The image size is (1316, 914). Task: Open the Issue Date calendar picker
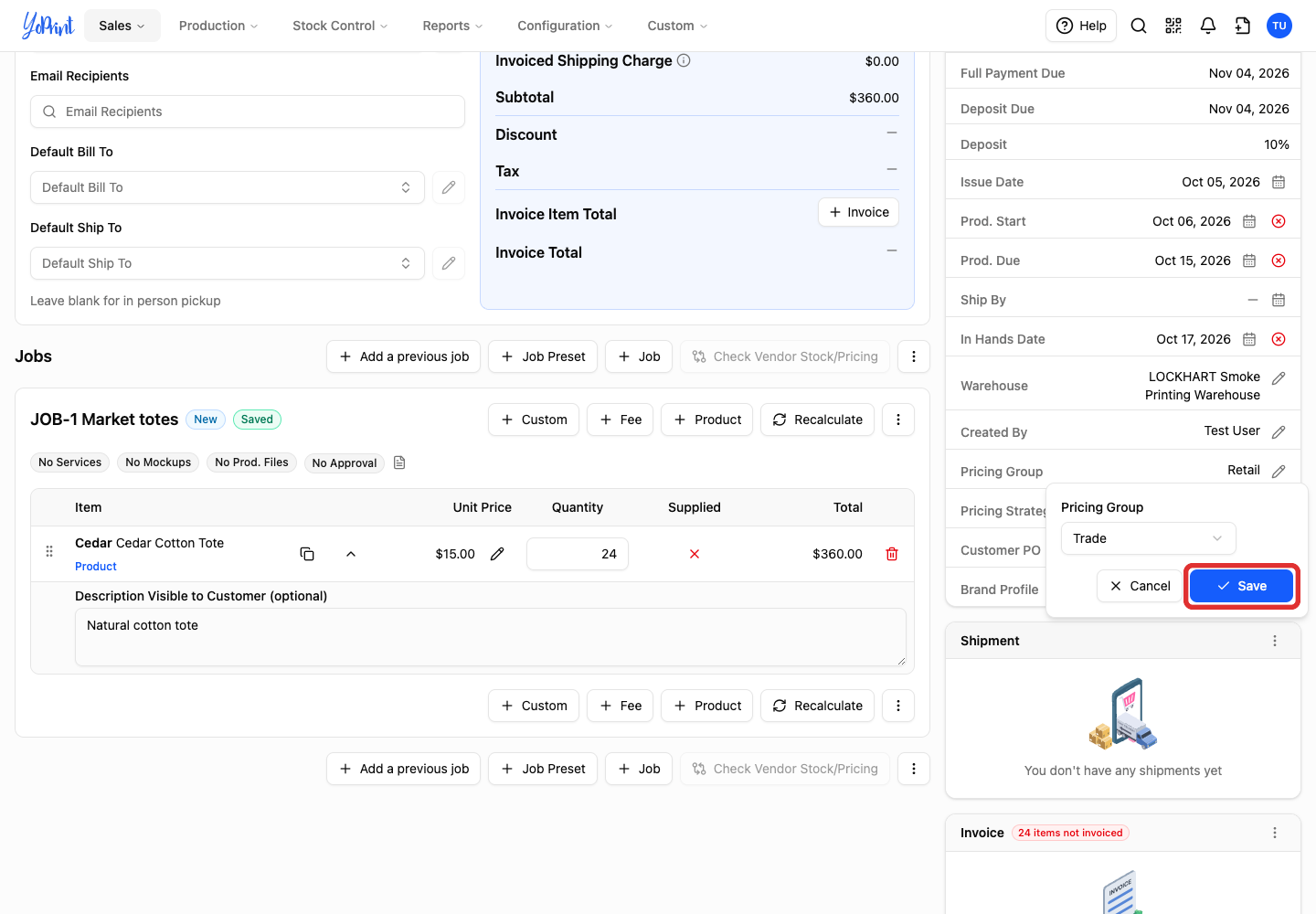(x=1279, y=182)
